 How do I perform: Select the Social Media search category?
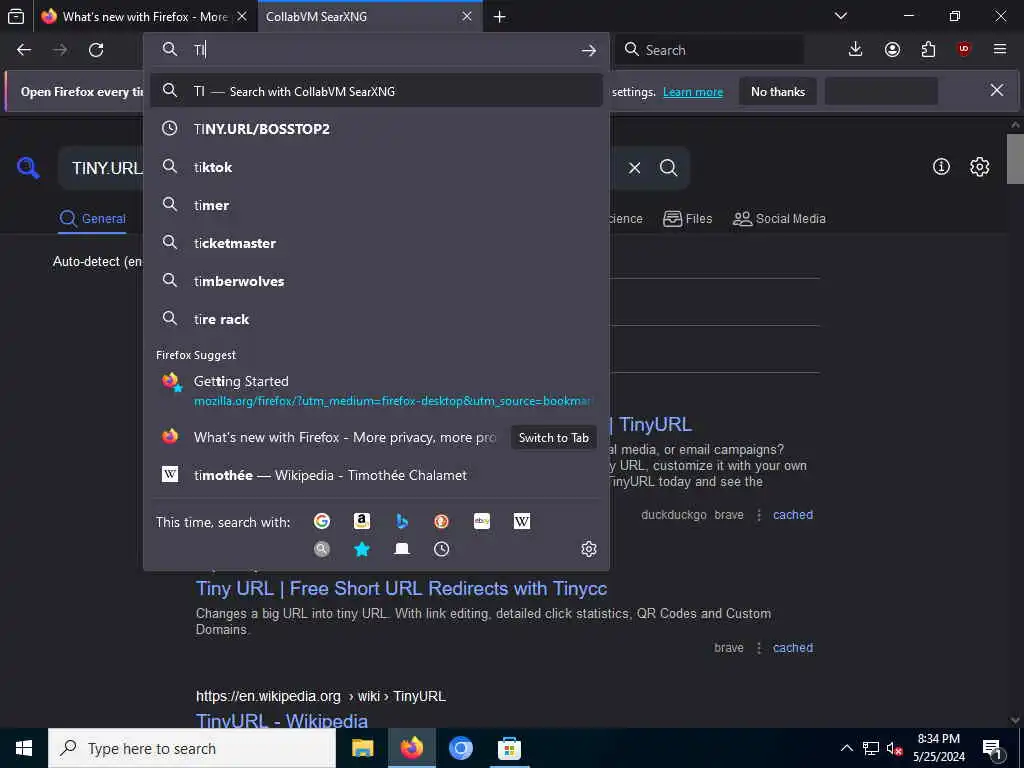point(779,219)
